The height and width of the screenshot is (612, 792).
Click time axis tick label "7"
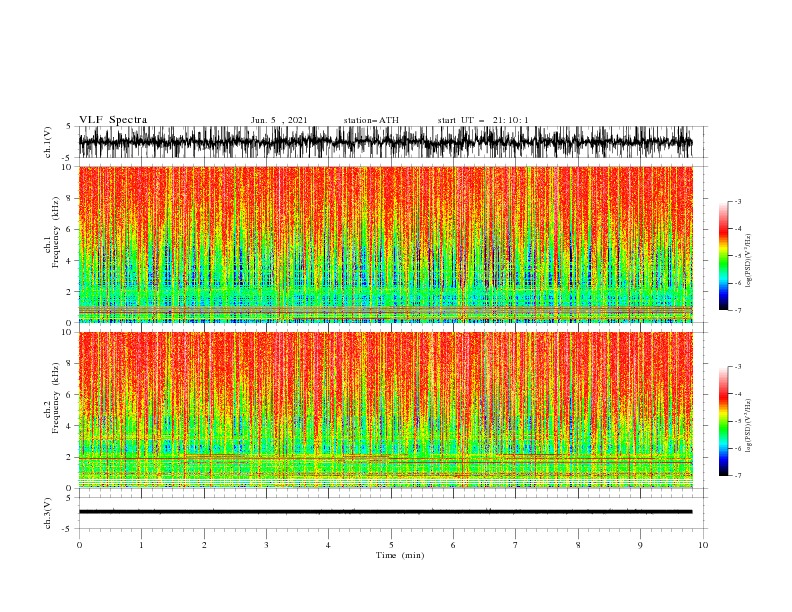tap(516, 545)
